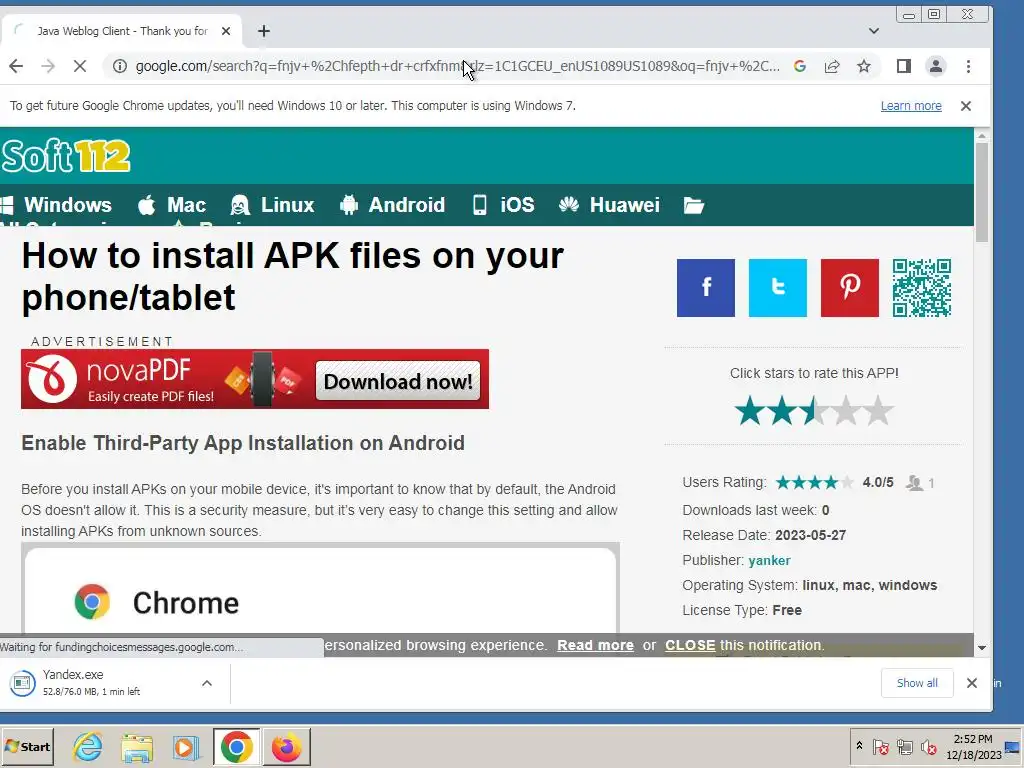Click the forward navigation arrow
Screen dimensions: 1024x768
tap(48, 66)
